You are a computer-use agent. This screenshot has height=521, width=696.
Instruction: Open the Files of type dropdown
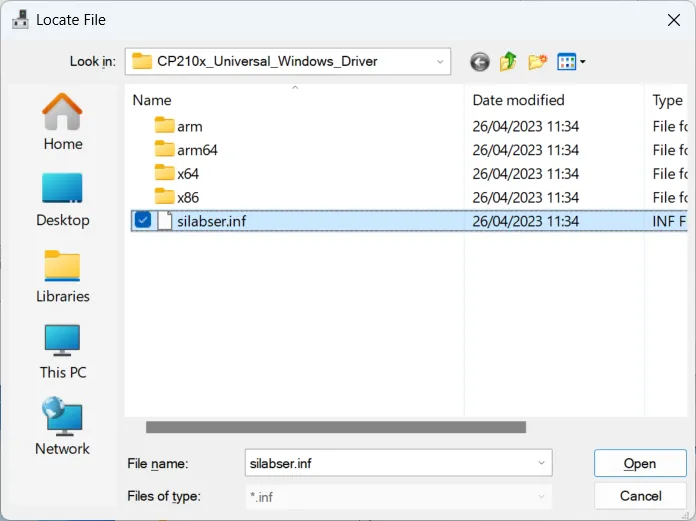[541, 496]
